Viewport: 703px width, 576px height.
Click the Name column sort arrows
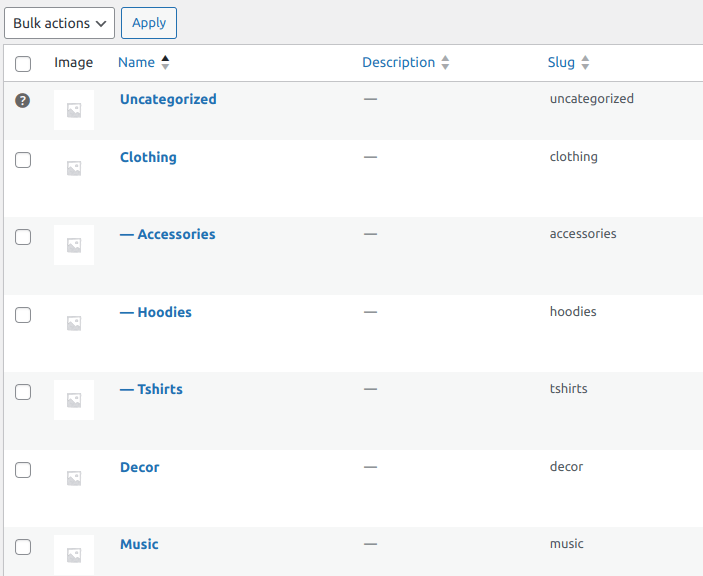click(165, 62)
